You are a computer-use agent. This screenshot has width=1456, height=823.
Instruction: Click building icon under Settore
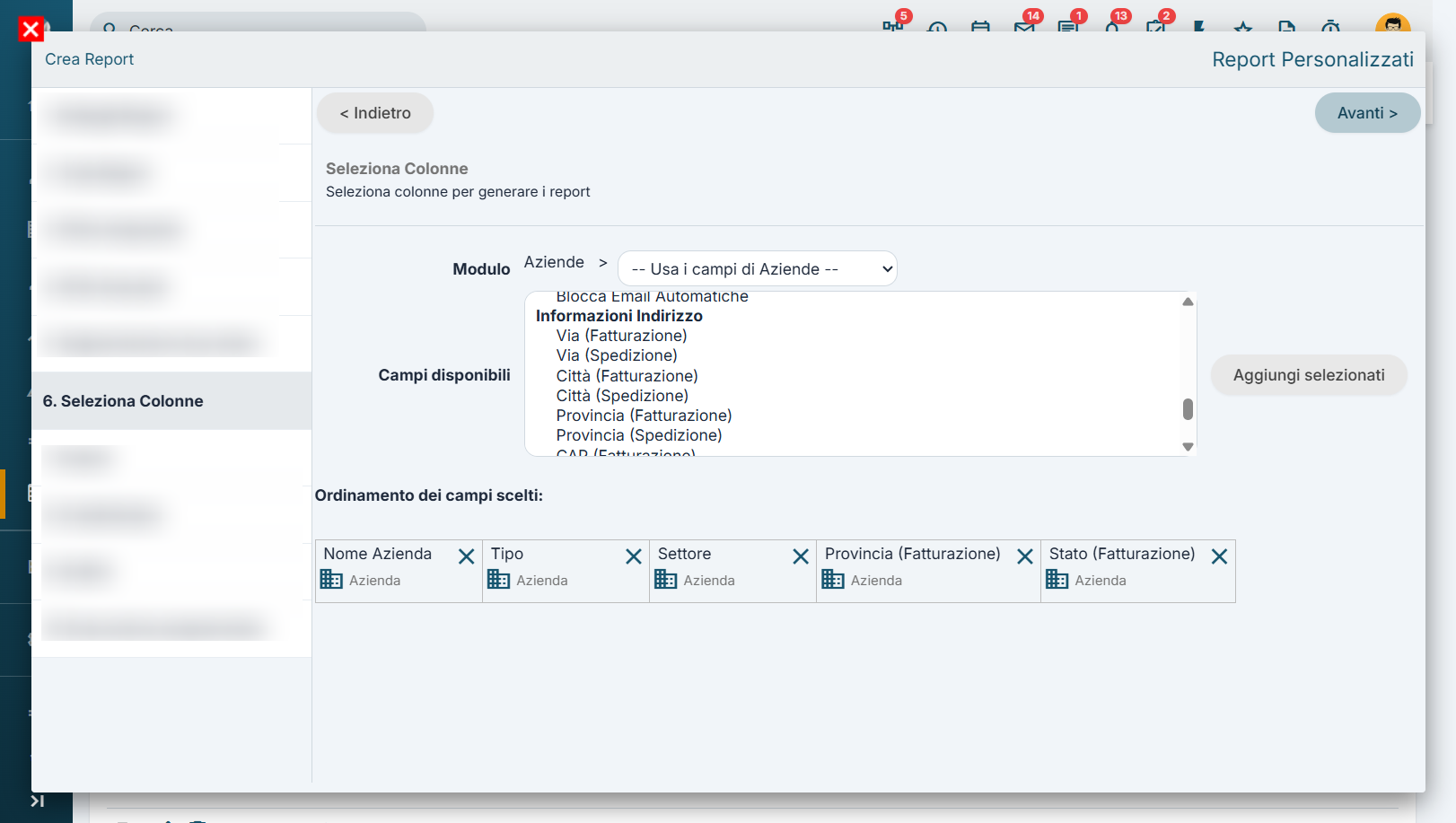click(666, 580)
